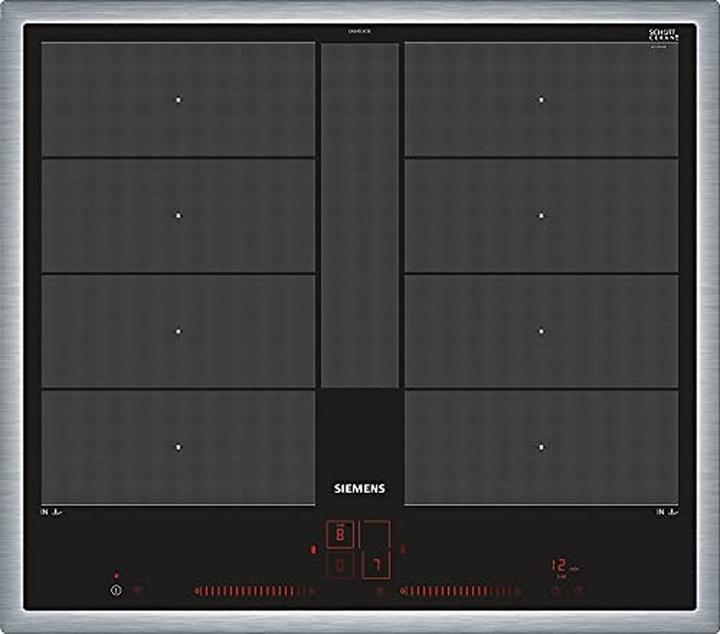The height and width of the screenshot is (634, 720).
Task: Tap the left IN induction marking
Action: [x=51, y=513]
